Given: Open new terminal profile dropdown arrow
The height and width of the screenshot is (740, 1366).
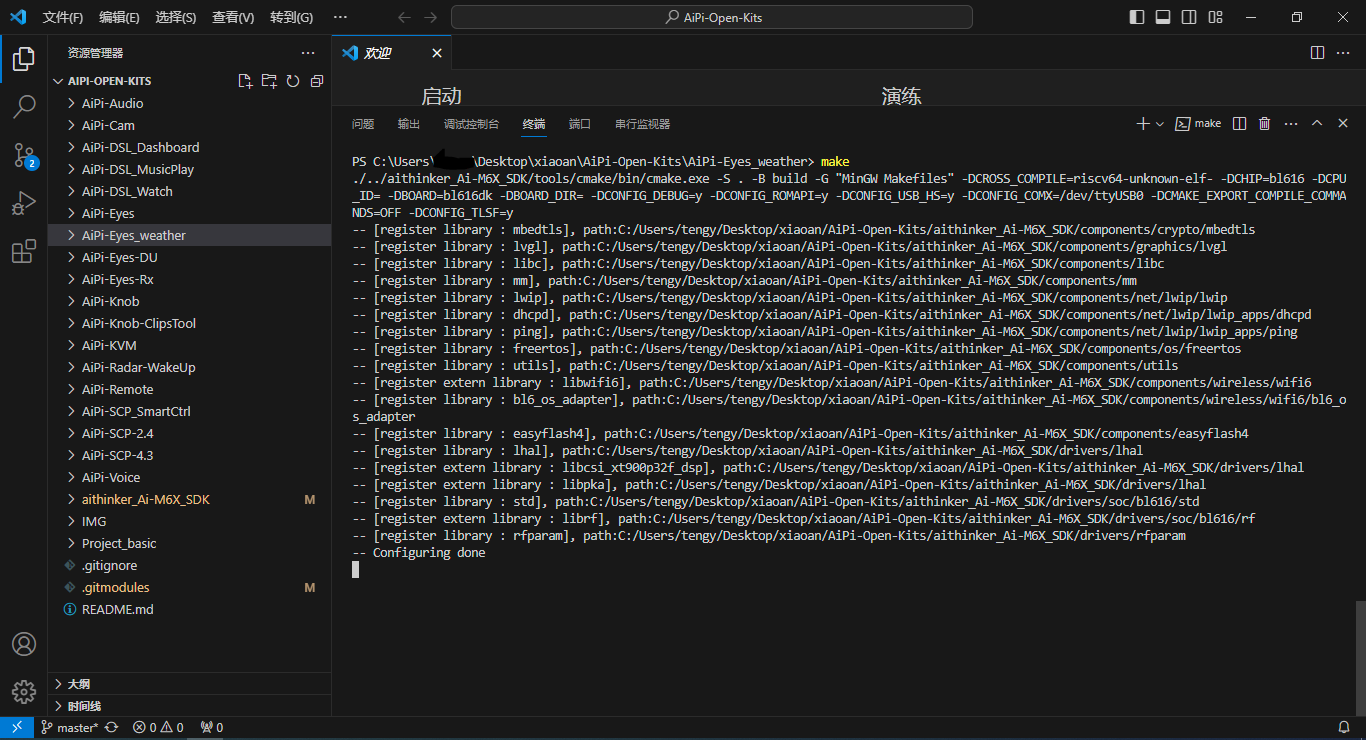Looking at the screenshot, I should pos(1160,124).
